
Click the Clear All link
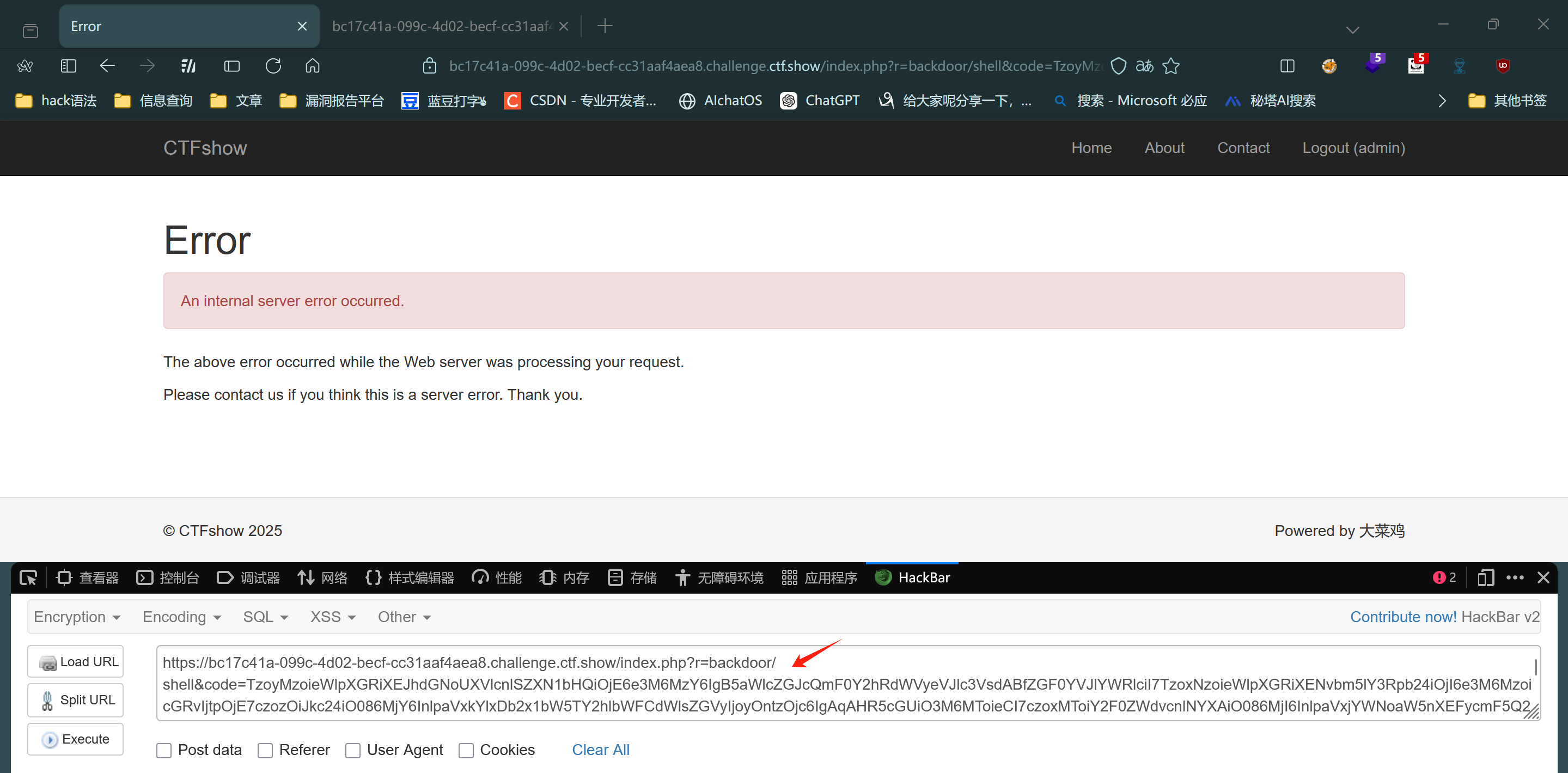pos(600,750)
